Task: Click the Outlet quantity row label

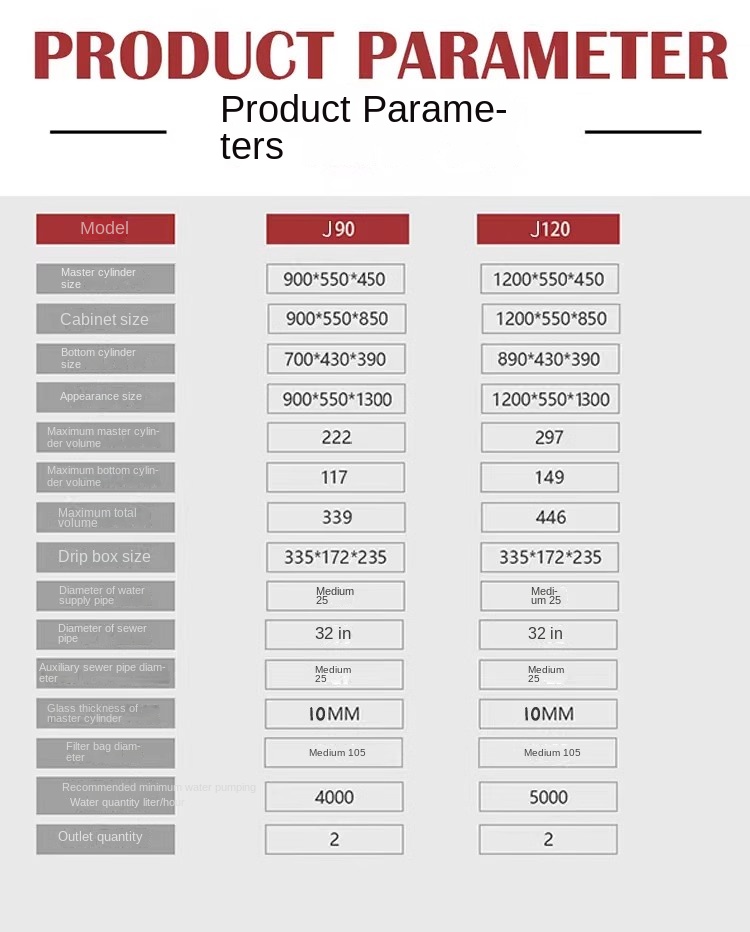Action: (105, 838)
